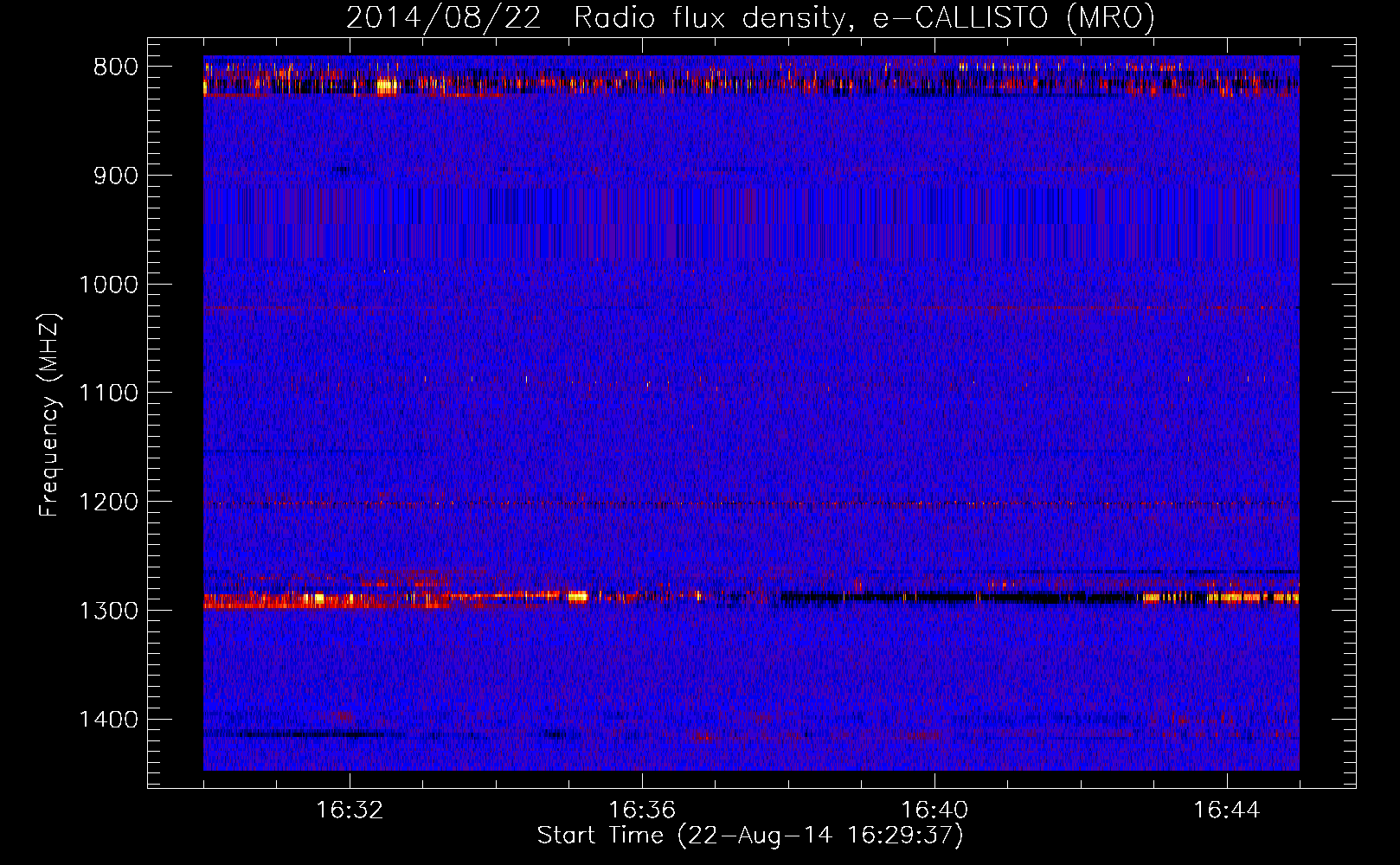Image resolution: width=1400 pixels, height=865 pixels.
Task: Click the 1200 frequency tick label
Action: (108, 503)
